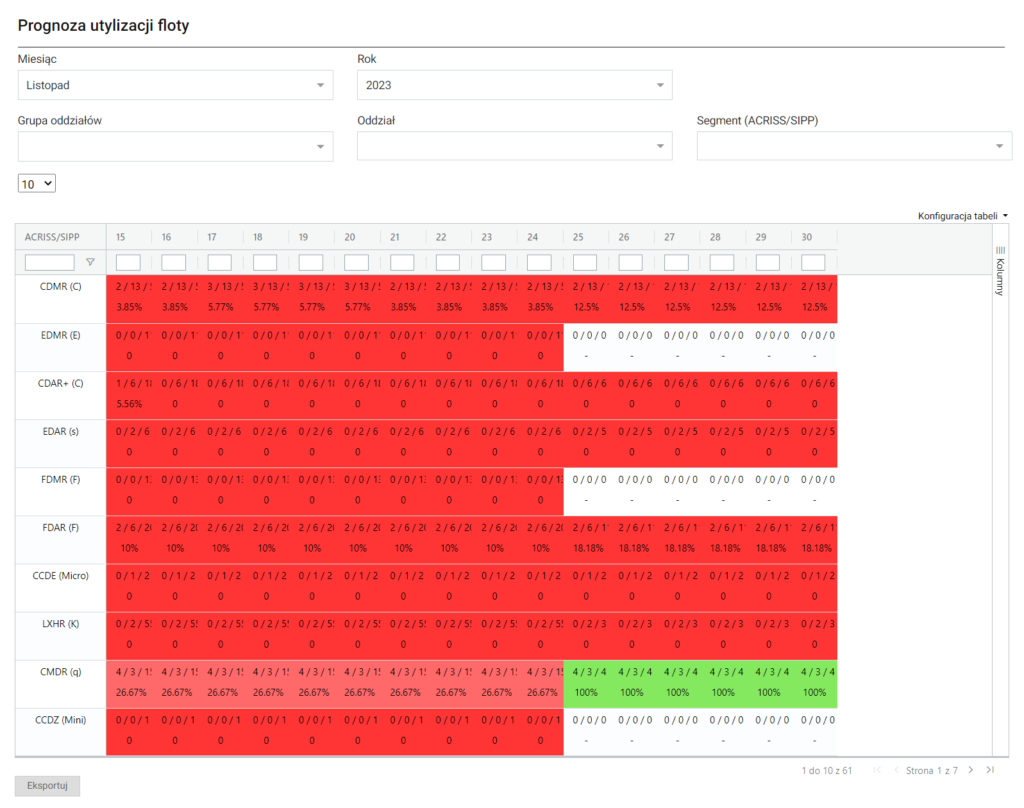This screenshot has height=808, width=1024.
Task: Focus the ACRISS/SIPP filter text field
Action: click(49, 263)
